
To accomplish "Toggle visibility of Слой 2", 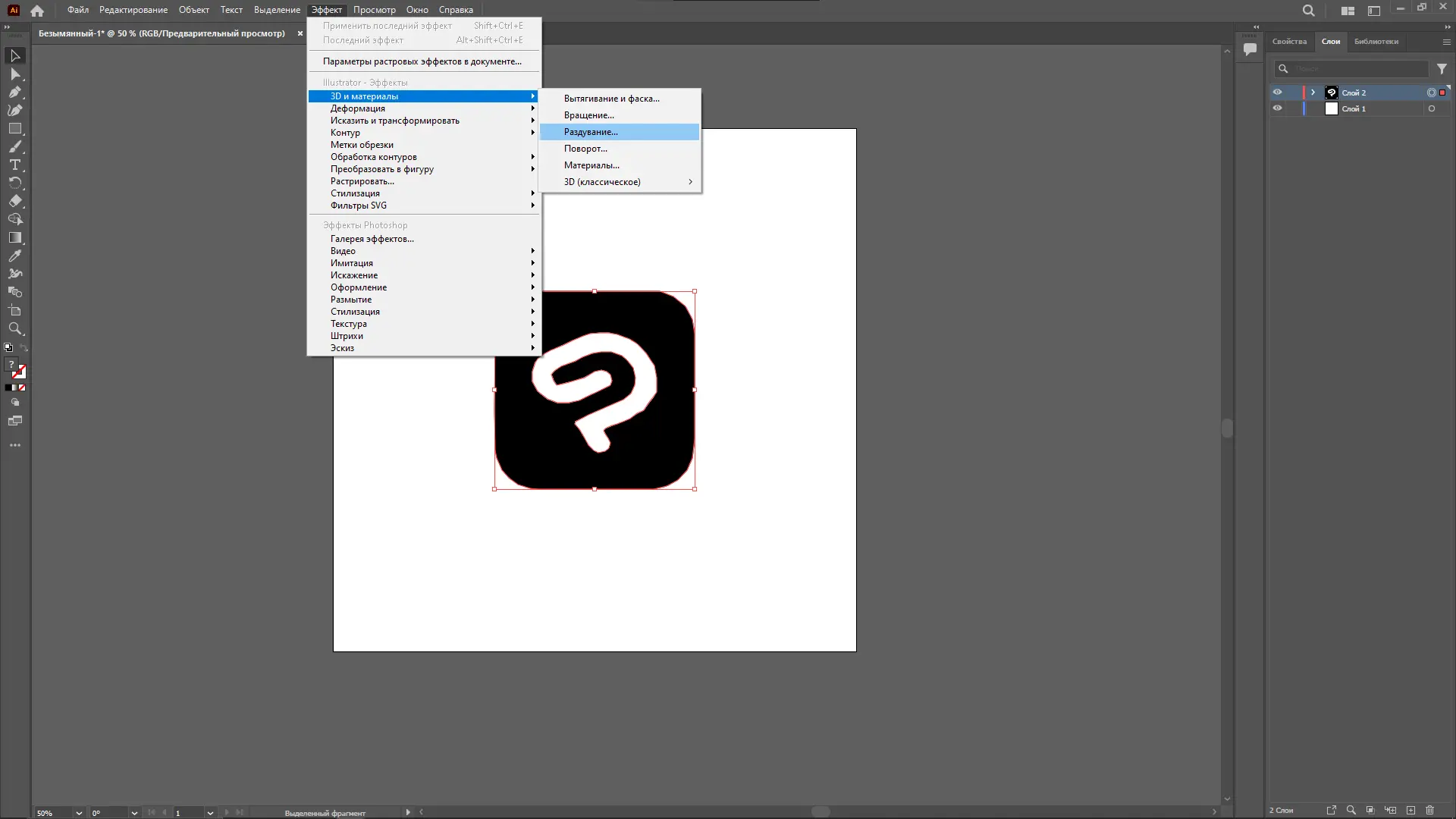I will click(x=1277, y=93).
